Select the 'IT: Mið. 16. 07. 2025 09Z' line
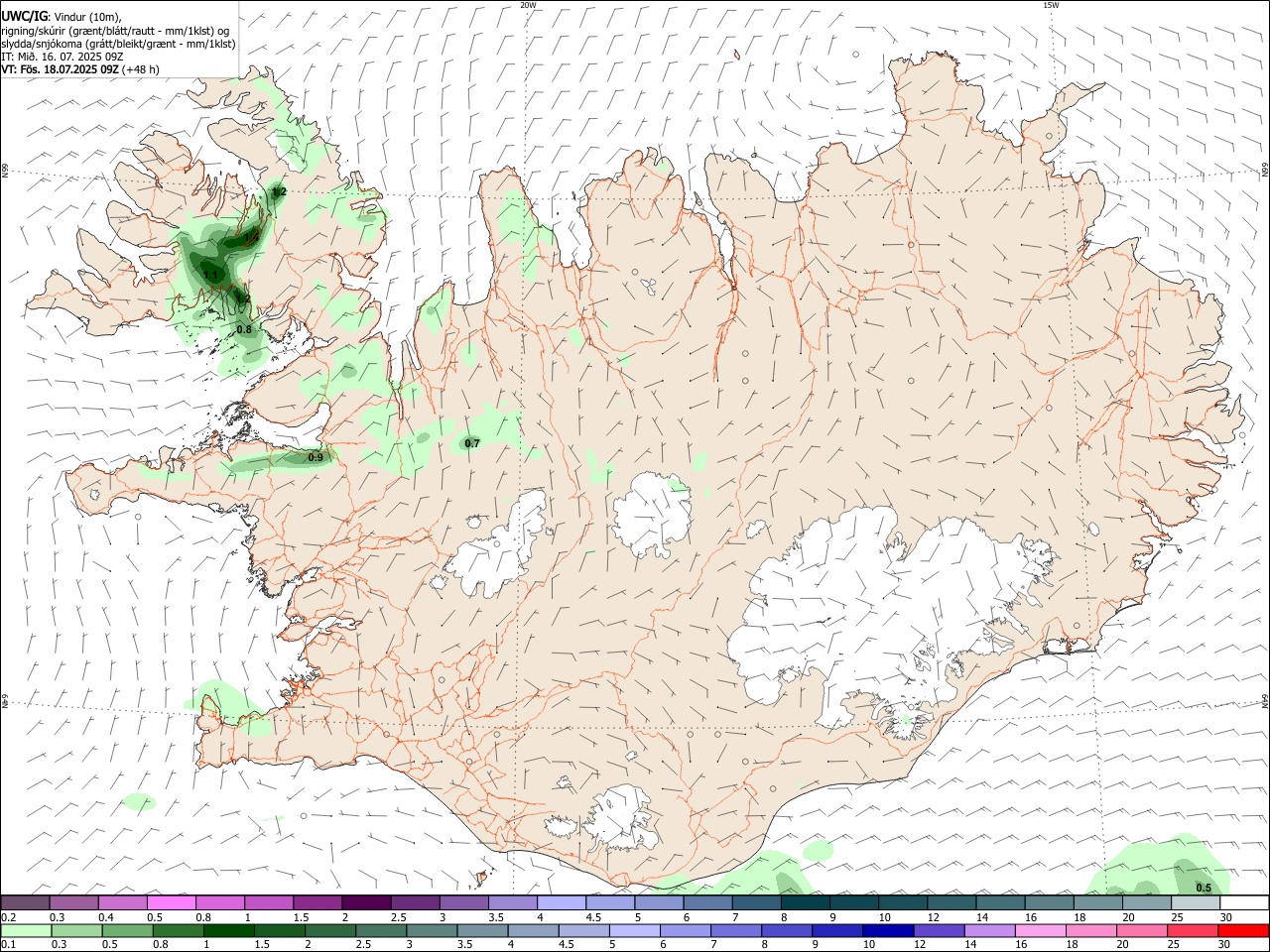The height and width of the screenshot is (952, 1270). point(61,57)
